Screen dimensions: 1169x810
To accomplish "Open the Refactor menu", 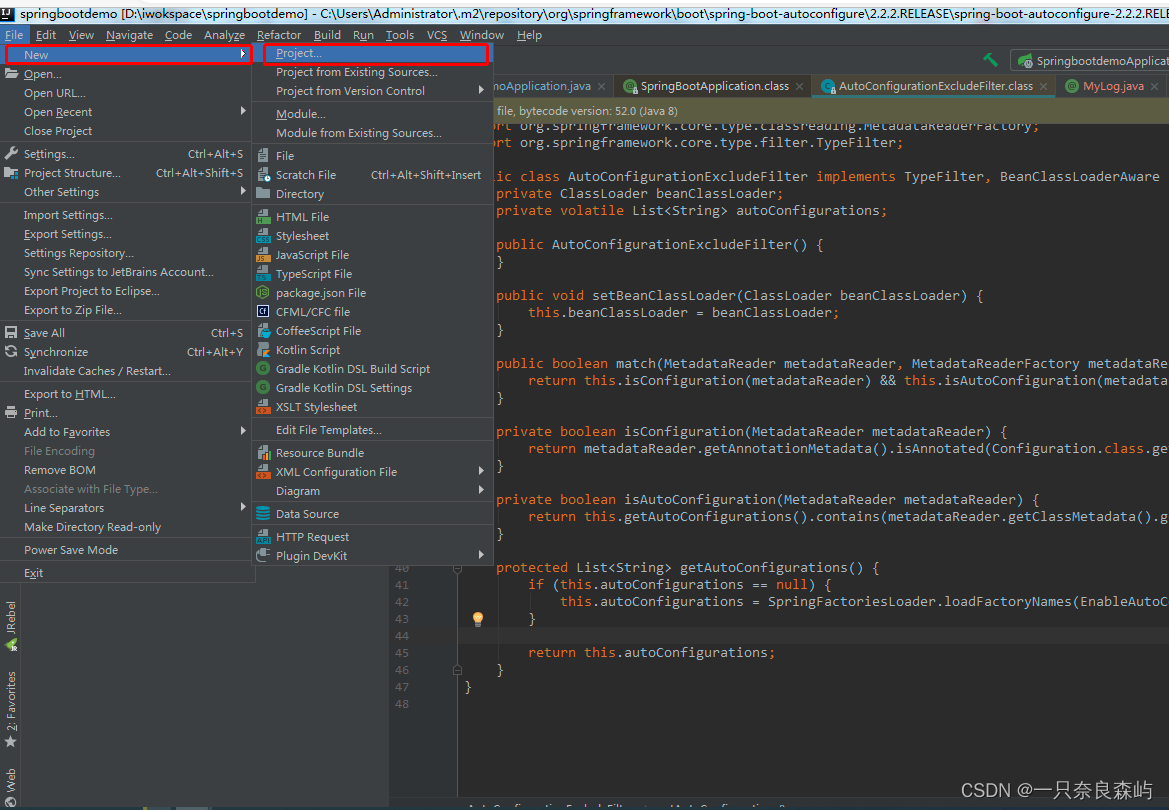I will [x=279, y=35].
